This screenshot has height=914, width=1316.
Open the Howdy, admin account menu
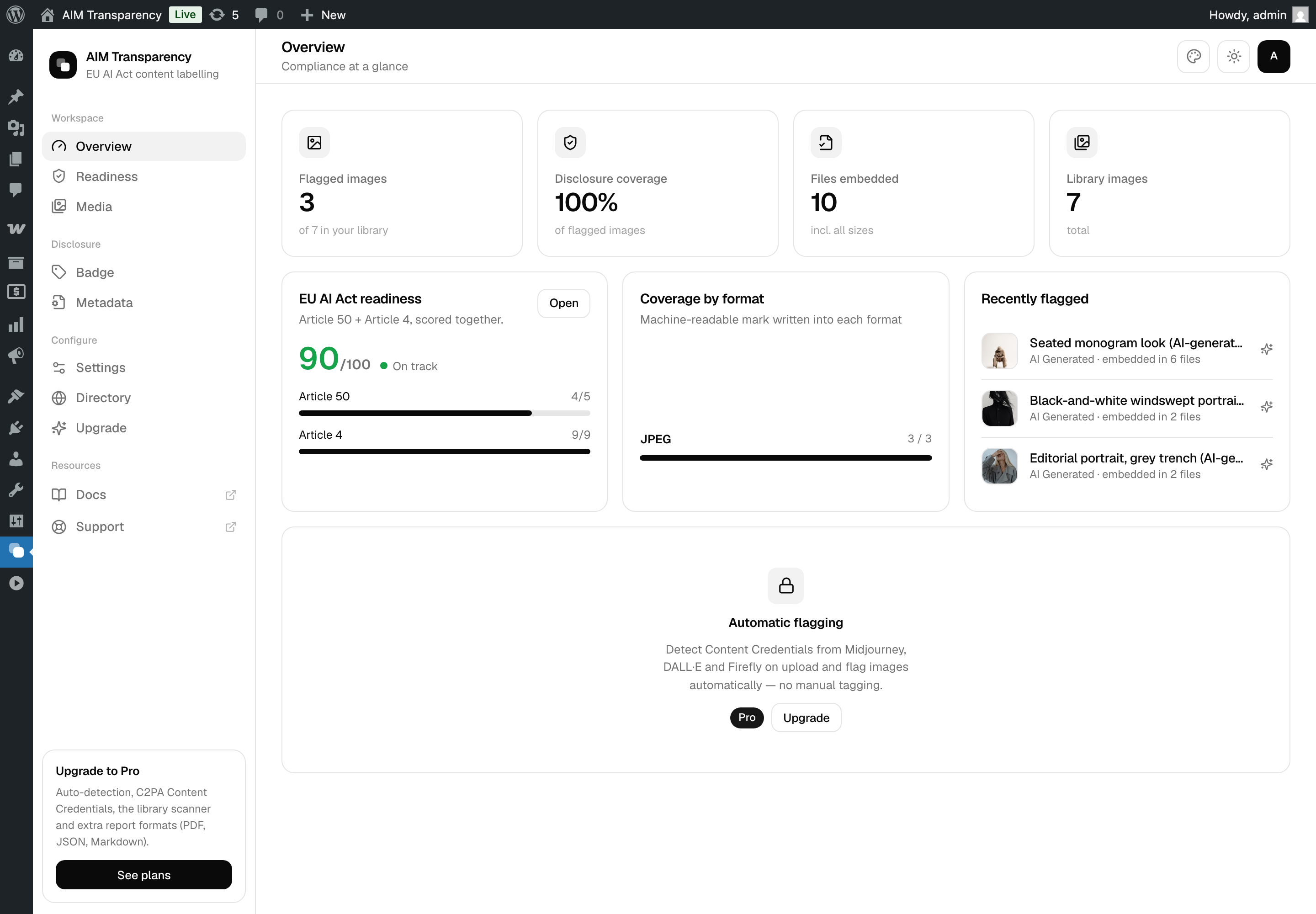[x=1258, y=14]
